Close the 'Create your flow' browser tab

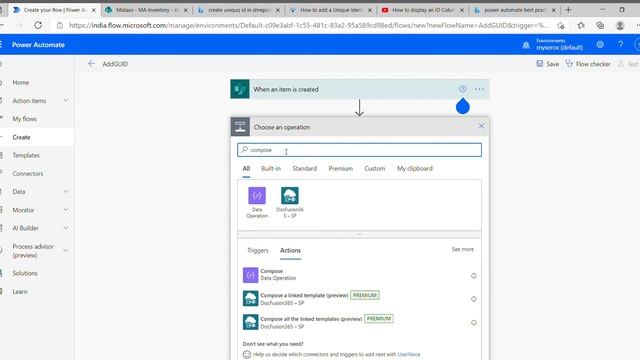click(93, 10)
